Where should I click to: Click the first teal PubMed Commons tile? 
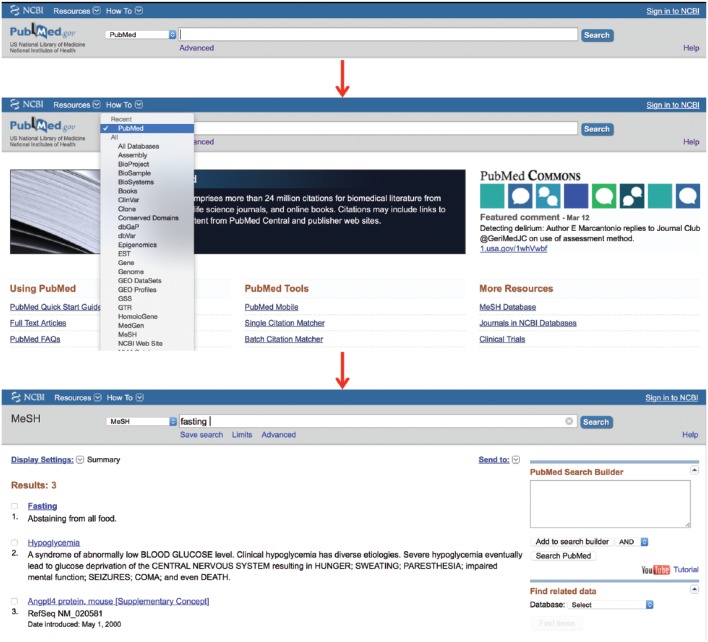point(492,196)
